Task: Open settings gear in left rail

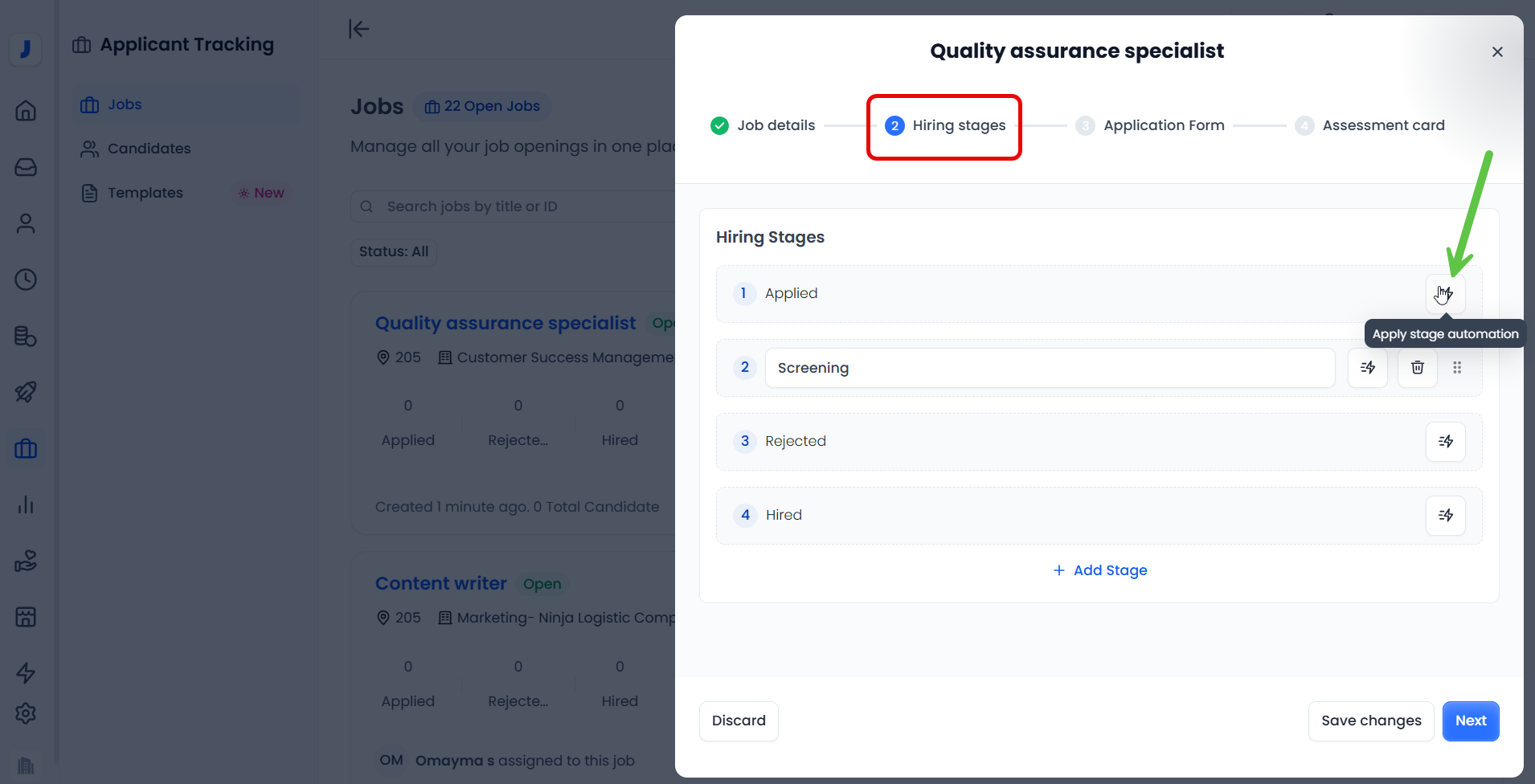Action: (x=26, y=713)
